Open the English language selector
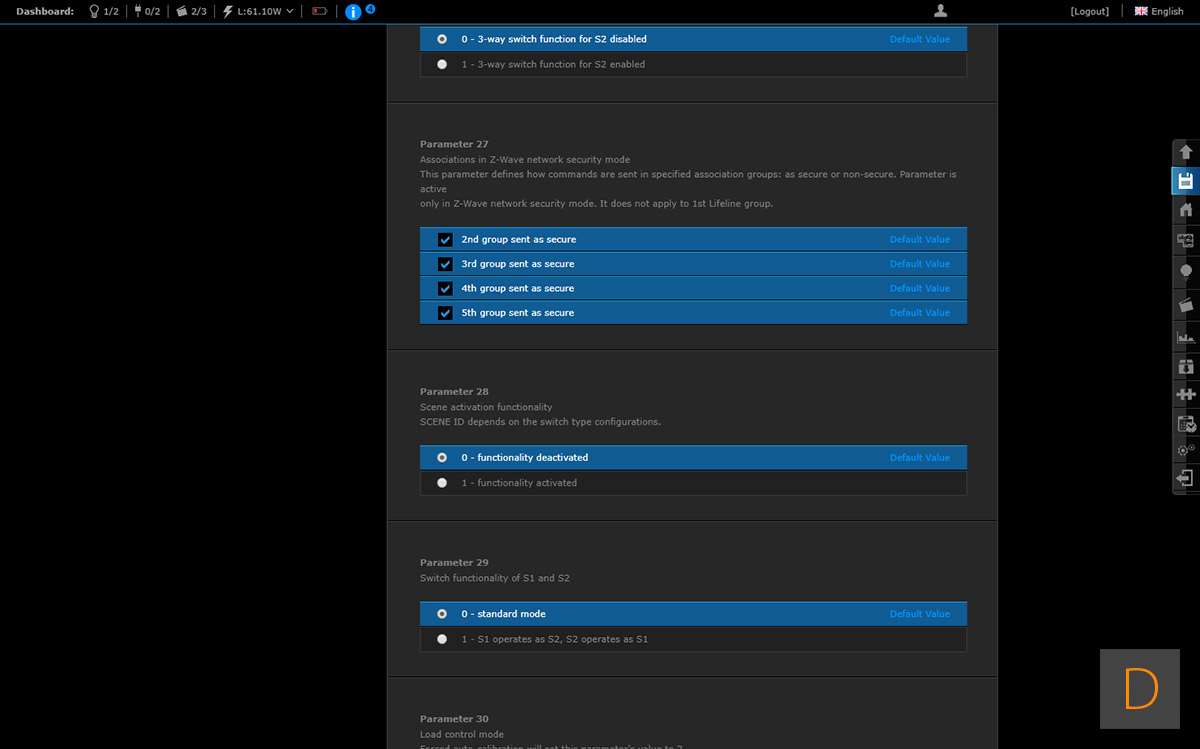Viewport: 1200px width, 749px height. [1158, 12]
